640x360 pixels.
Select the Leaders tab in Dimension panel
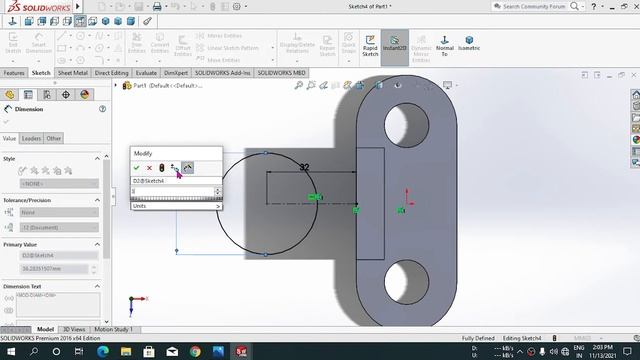click(31, 138)
